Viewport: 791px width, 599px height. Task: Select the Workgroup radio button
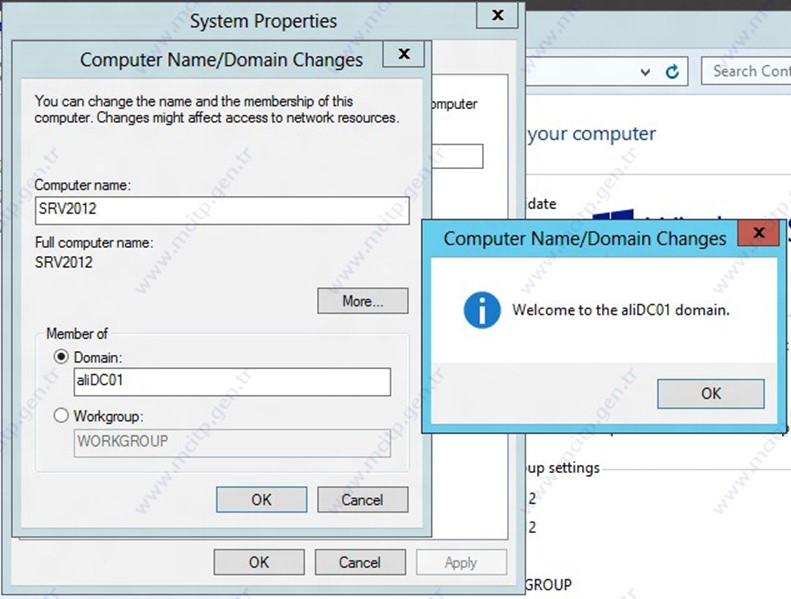click(x=61, y=415)
